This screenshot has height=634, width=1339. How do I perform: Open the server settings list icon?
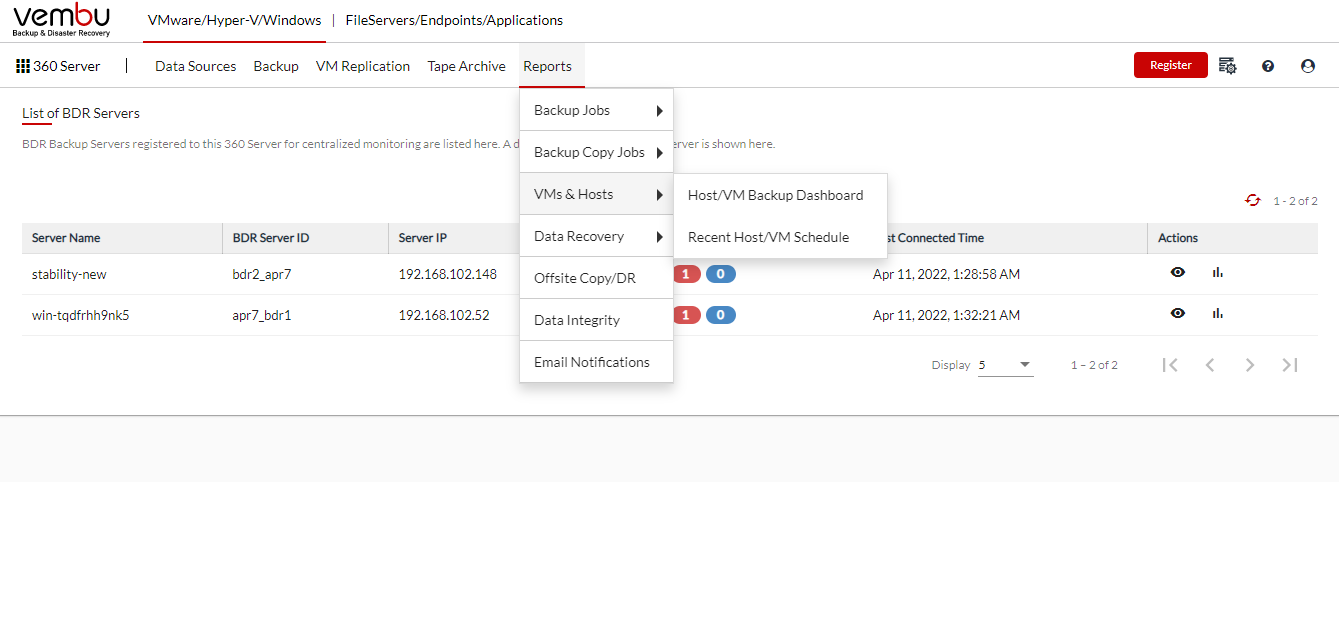tap(1228, 66)
